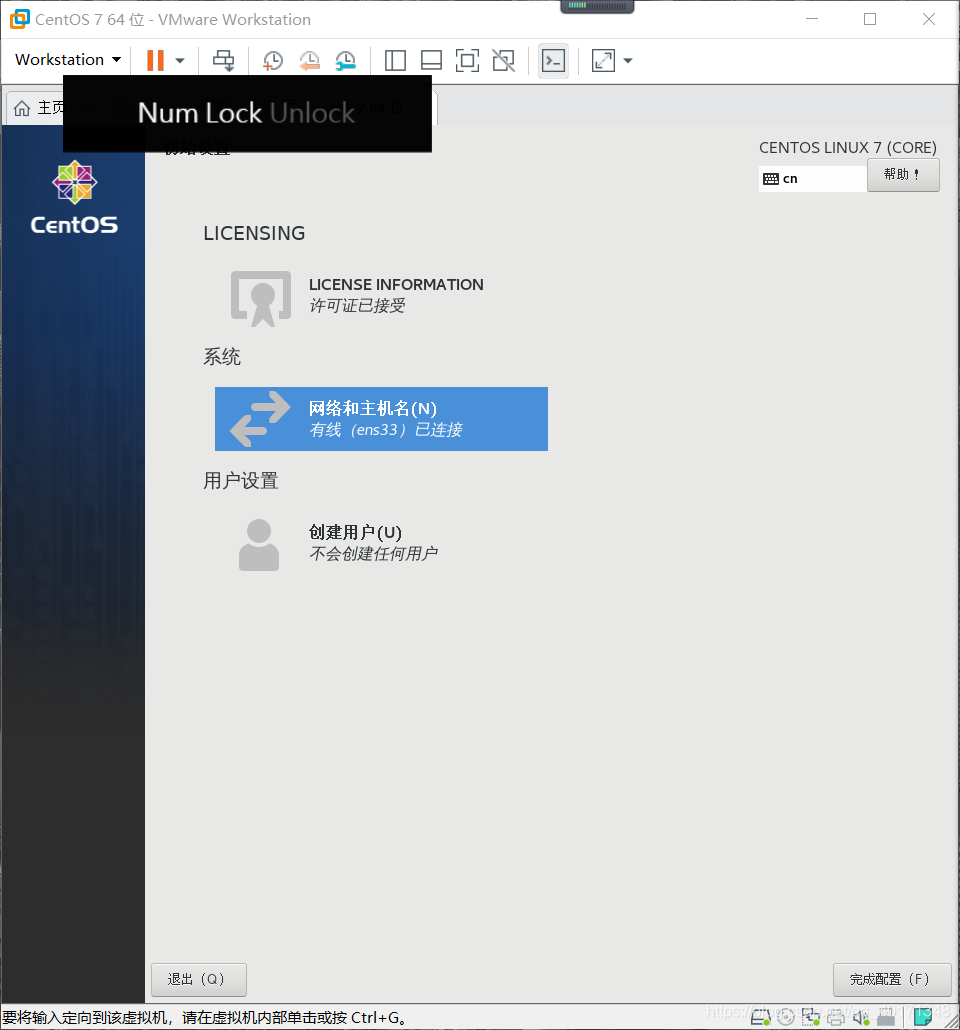Pause the virtual machine
960x1030 pixels.
click(155, 60)
